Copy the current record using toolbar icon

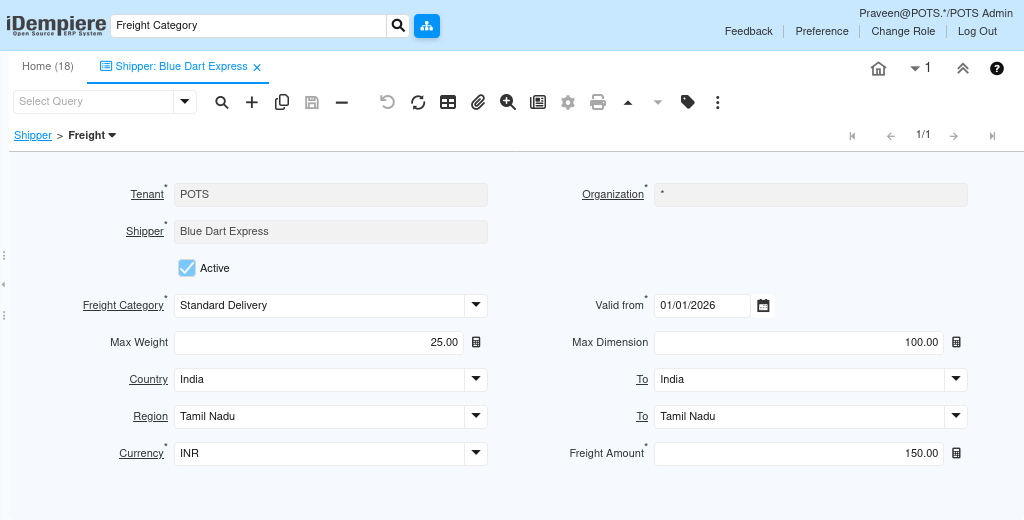[x=282, y=103]
